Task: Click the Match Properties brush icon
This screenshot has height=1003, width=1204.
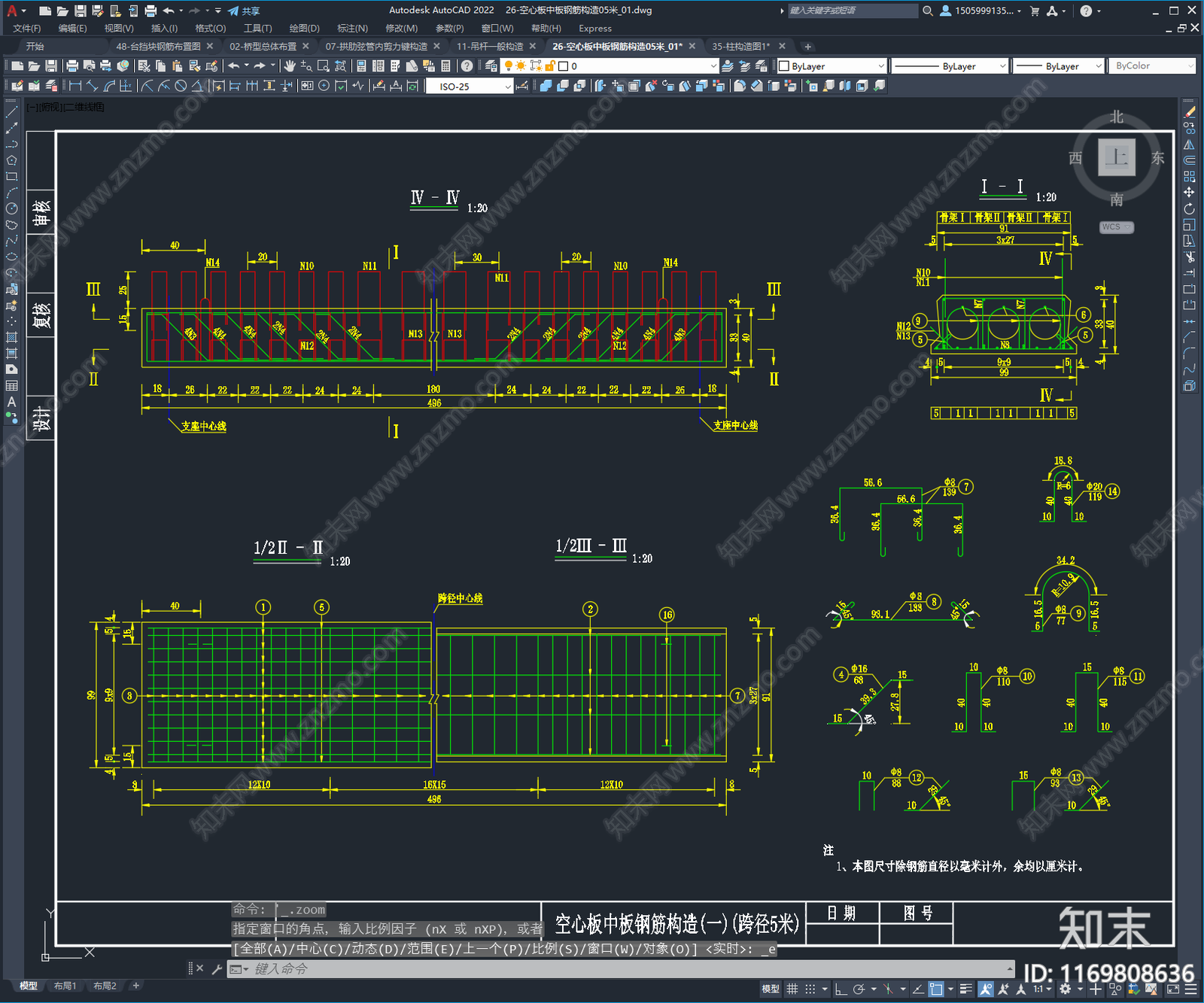Action: tap(212, 66)
